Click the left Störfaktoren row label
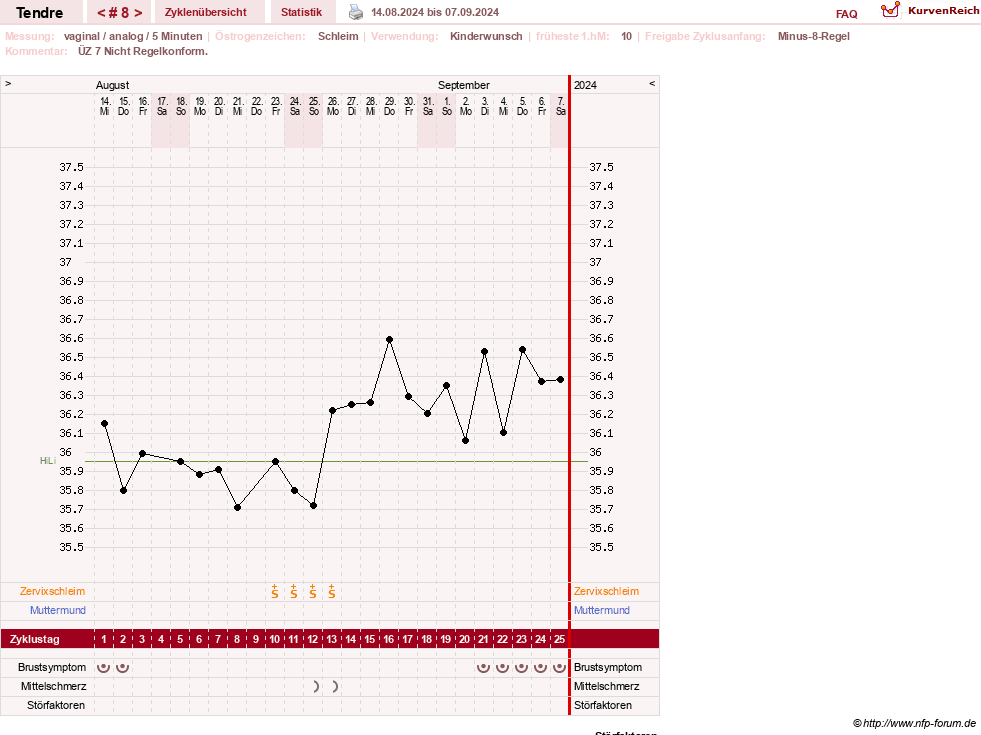Viewport: 981px width, 735px height. click(56, 705)
